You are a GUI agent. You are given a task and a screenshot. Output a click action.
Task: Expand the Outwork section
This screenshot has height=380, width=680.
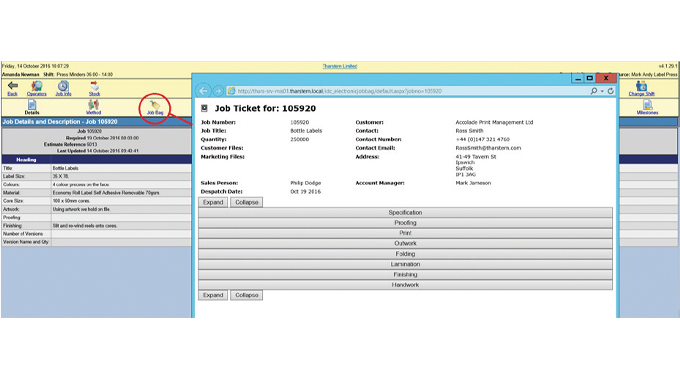pyautogui.click(x=405, y=243)
